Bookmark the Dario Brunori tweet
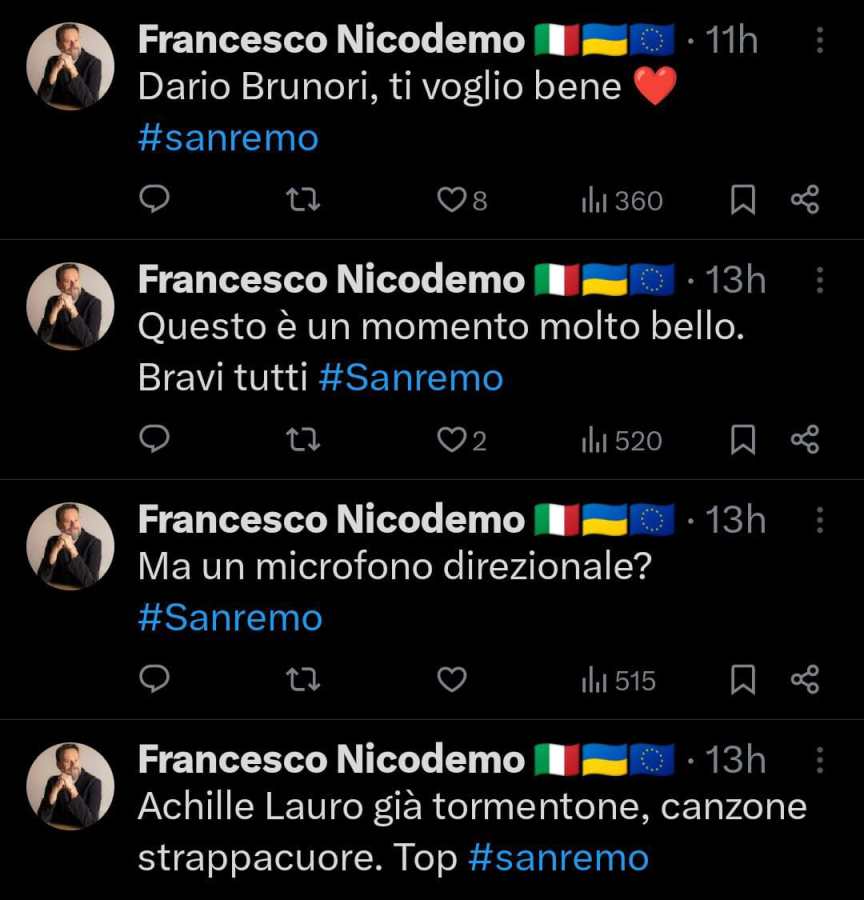 coord(742,201)
